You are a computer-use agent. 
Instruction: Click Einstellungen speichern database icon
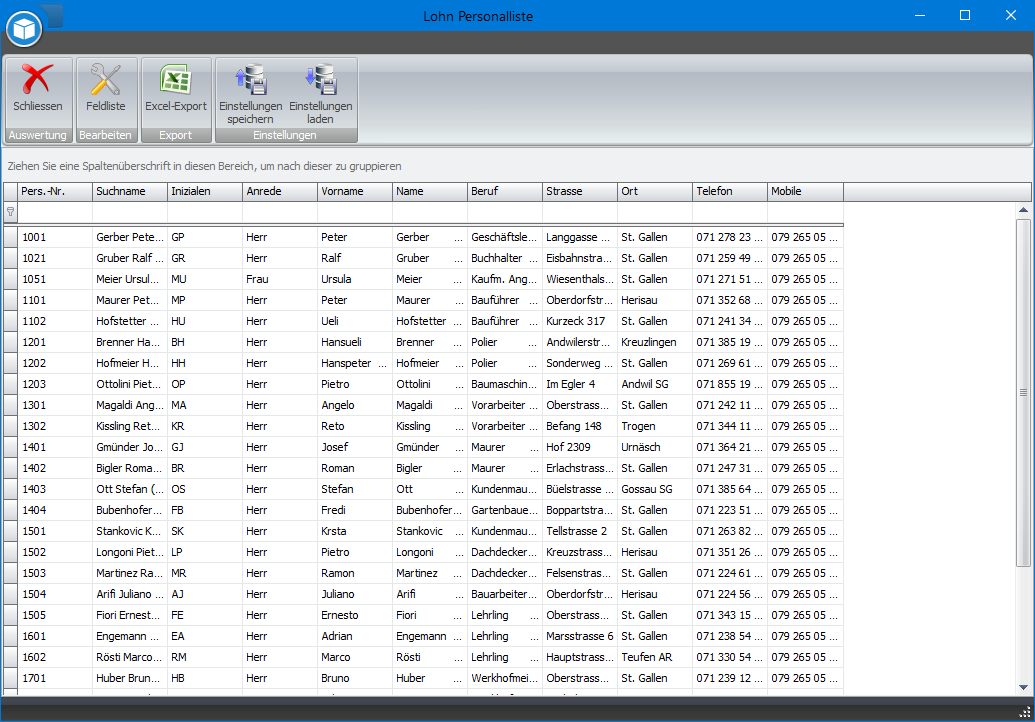(x=249, y=80)
